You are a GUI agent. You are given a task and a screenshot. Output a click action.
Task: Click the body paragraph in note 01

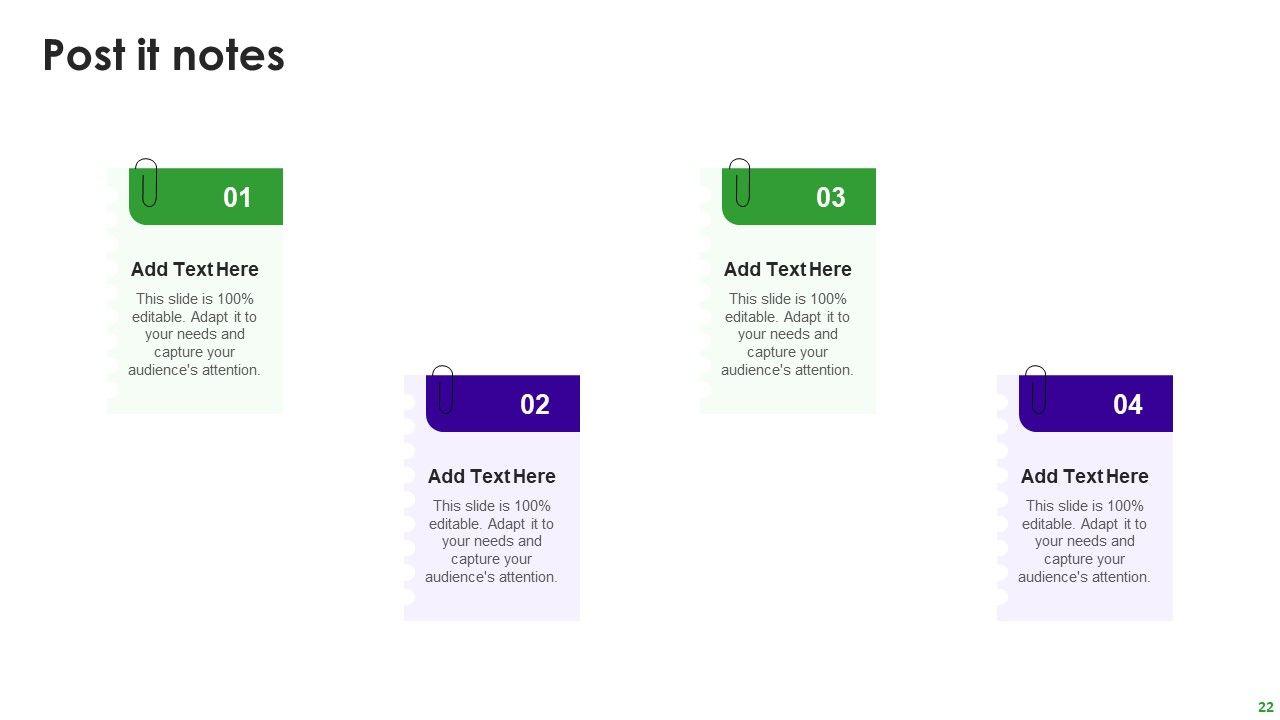click(x=194, y=334)
